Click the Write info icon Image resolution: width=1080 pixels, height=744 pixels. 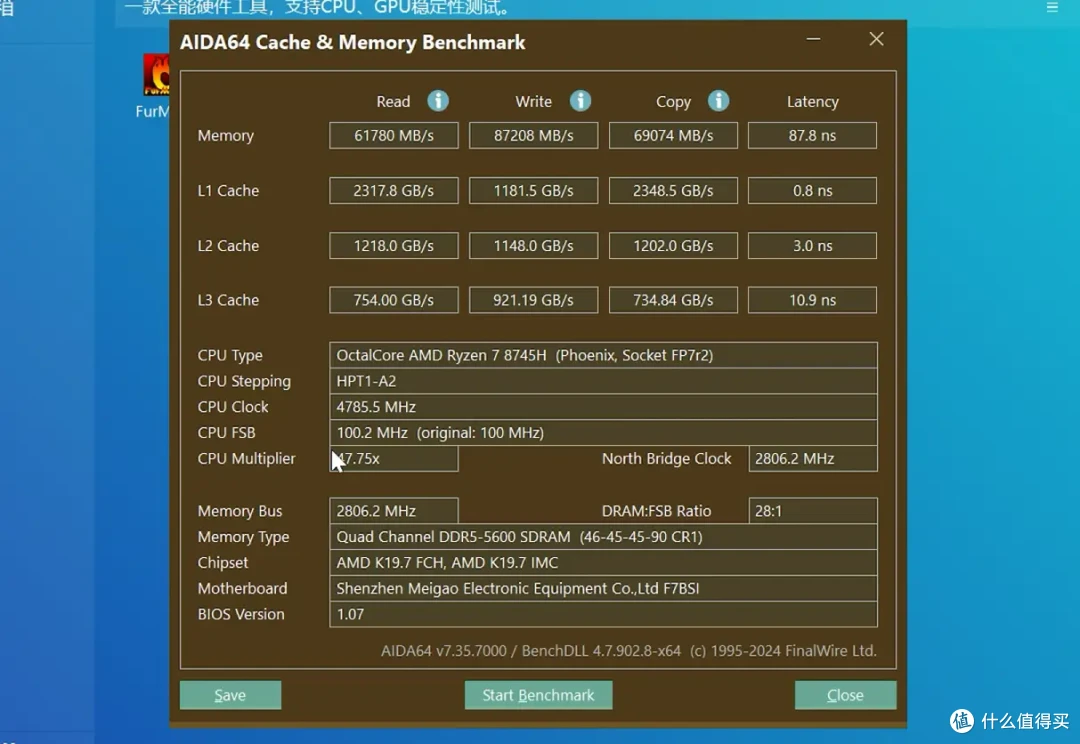pyautogui.click(x=581, y=101)
